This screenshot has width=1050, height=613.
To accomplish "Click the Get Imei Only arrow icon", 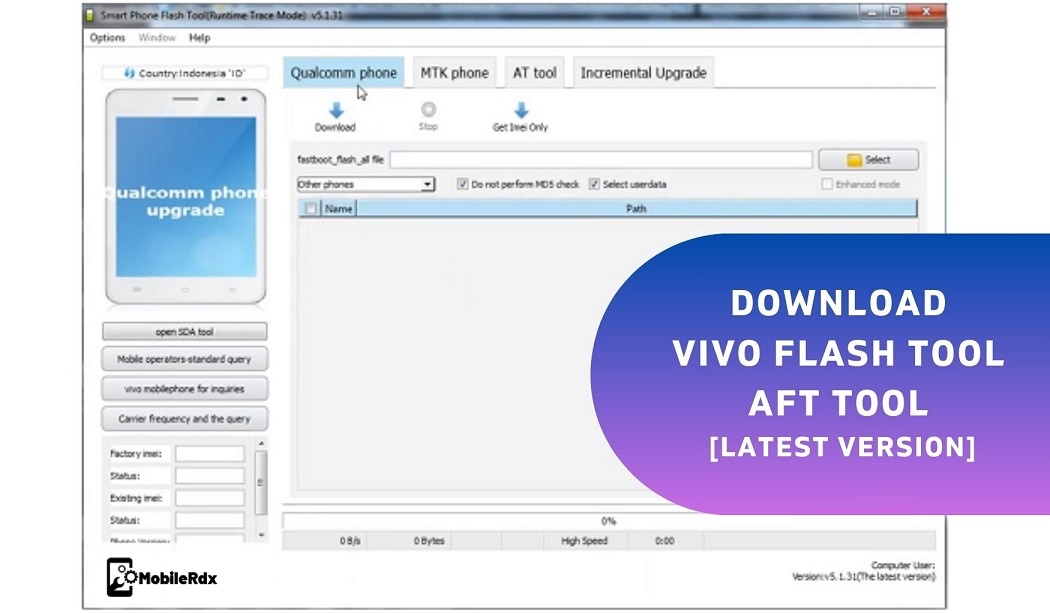I will pyautogui.click(x=521, y=110).
